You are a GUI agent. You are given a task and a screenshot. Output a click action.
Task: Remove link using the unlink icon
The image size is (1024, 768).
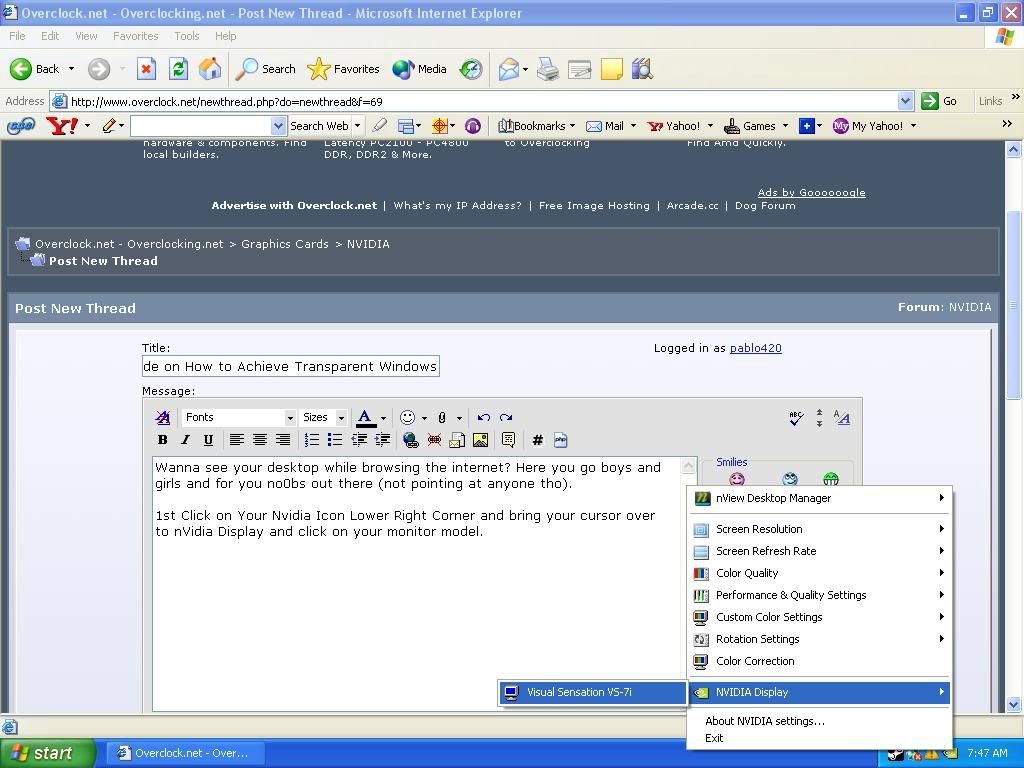[434, 440]
